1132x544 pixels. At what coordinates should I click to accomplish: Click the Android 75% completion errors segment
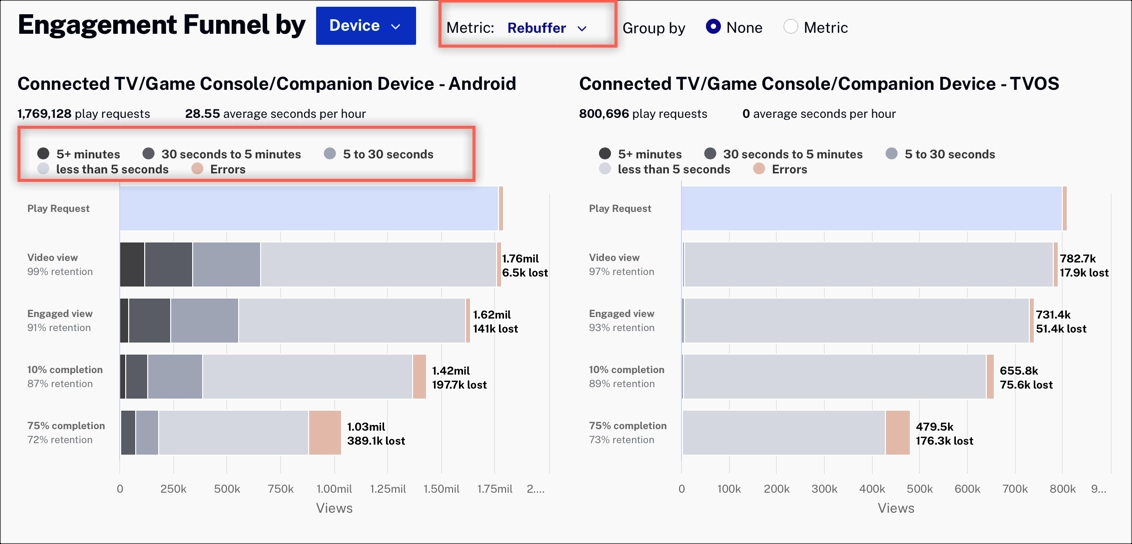click(x=325, y=433)
